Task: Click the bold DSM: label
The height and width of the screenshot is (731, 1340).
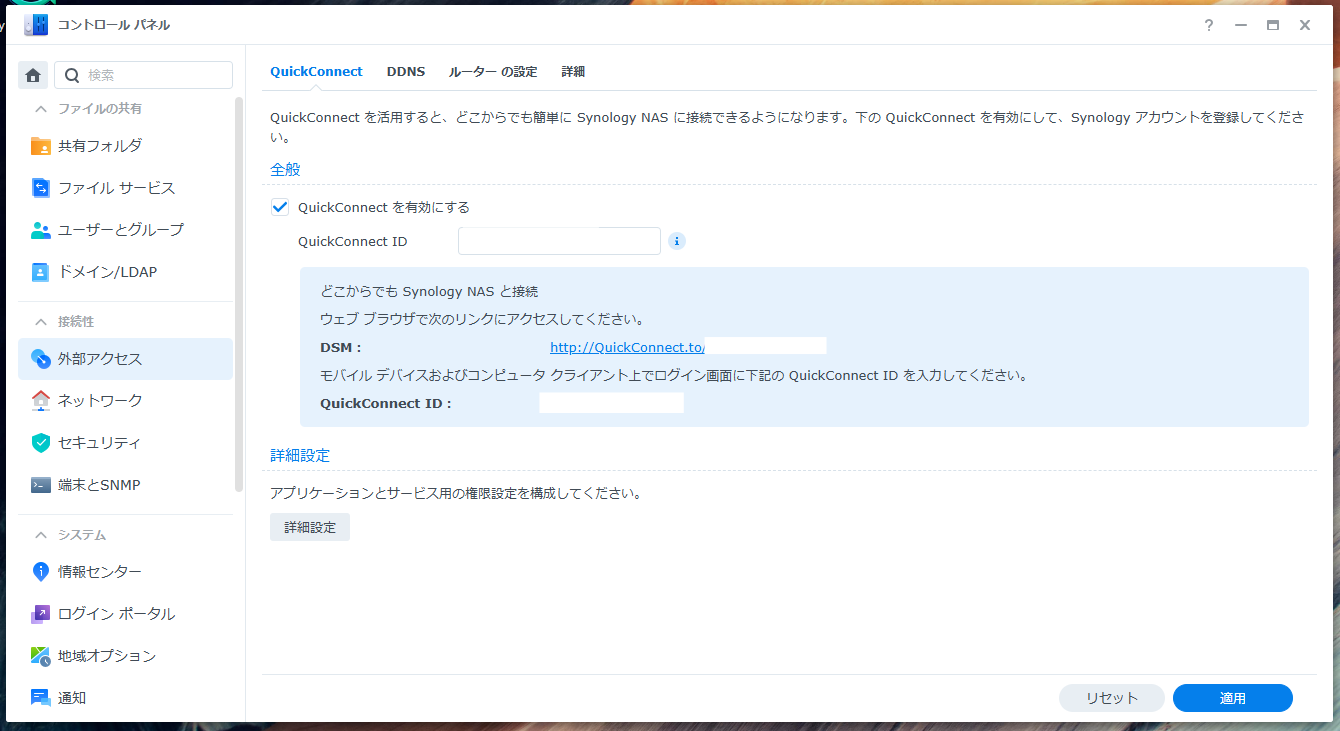Action: [x=340, y=347]
